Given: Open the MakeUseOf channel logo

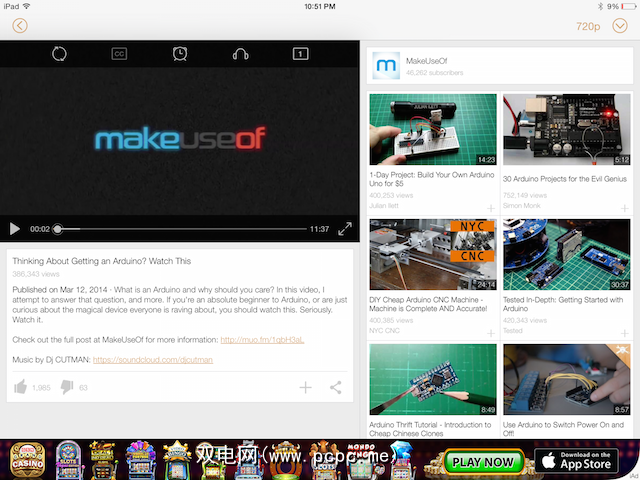Looking at the screenshot, I should pos(386,65).
